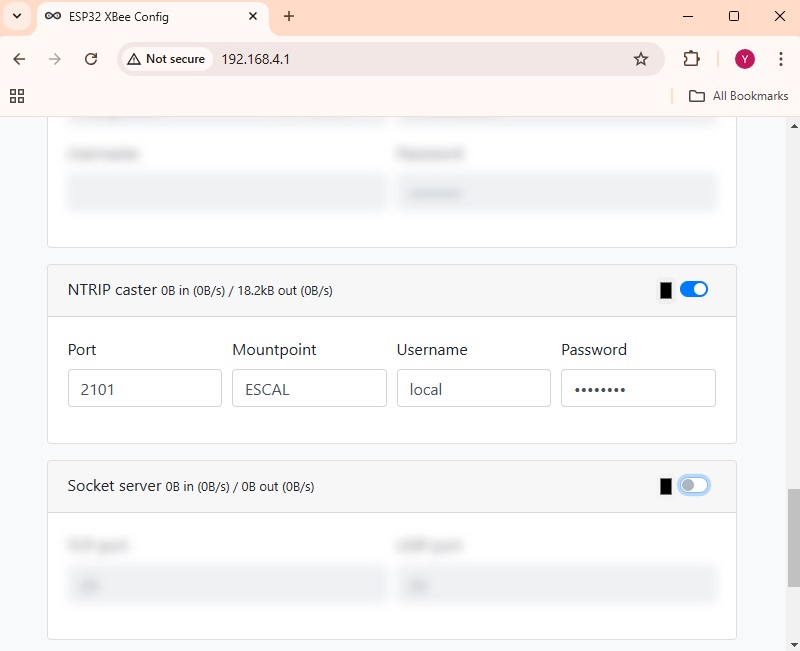The image size is (800, 651).
Task: Open the Extensions puzzle icon
Action: click(691, 59)
